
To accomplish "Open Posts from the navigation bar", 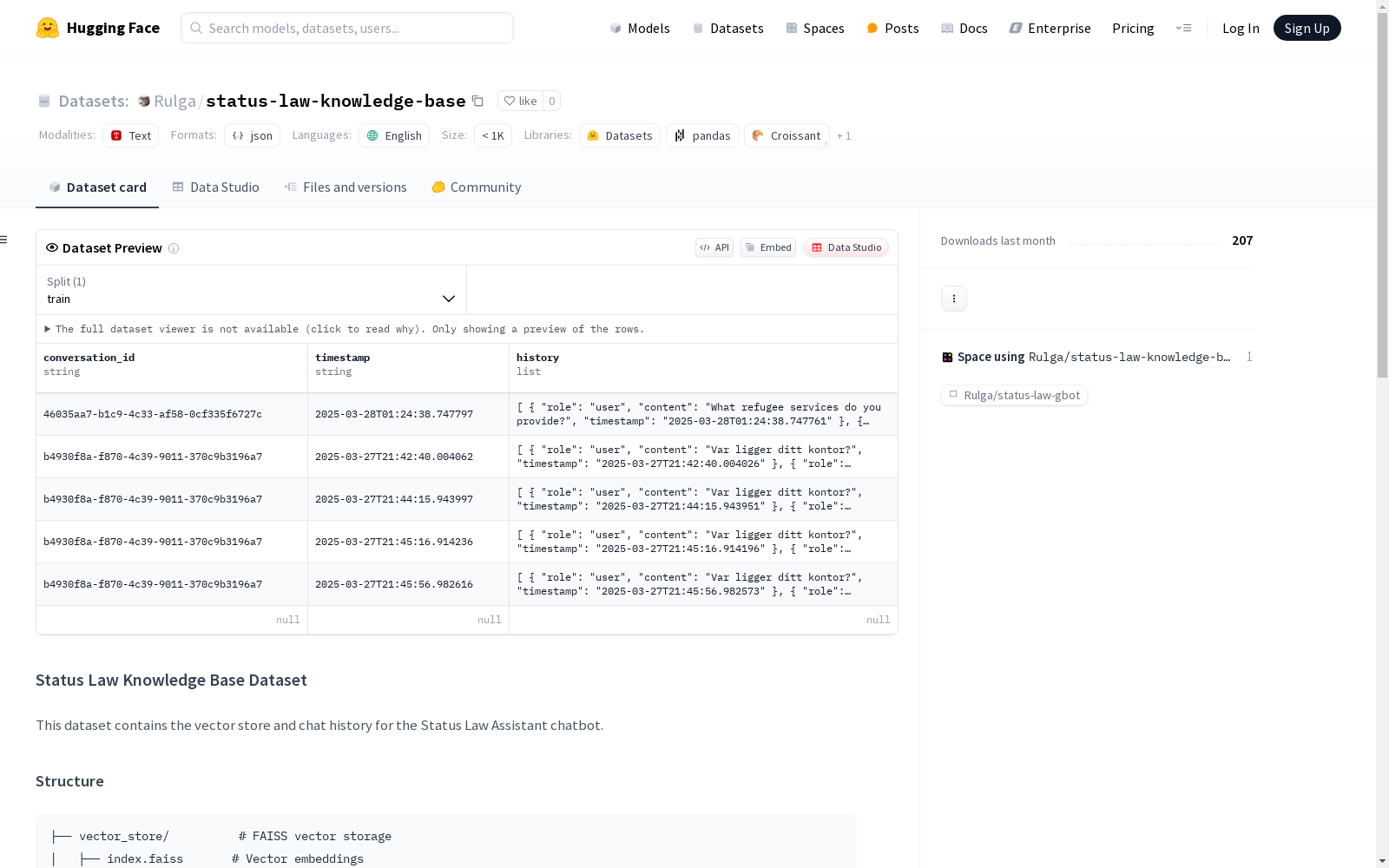I will coord(892,28).
